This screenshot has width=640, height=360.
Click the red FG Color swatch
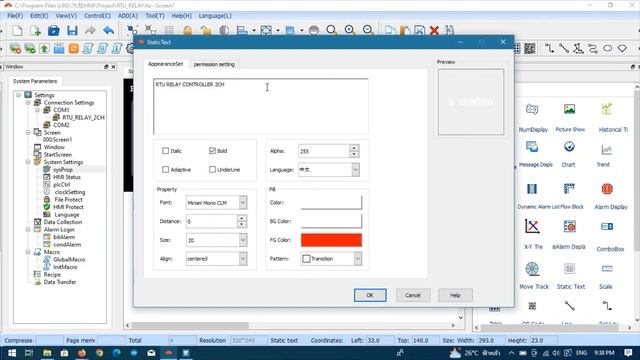pos(331,240)
